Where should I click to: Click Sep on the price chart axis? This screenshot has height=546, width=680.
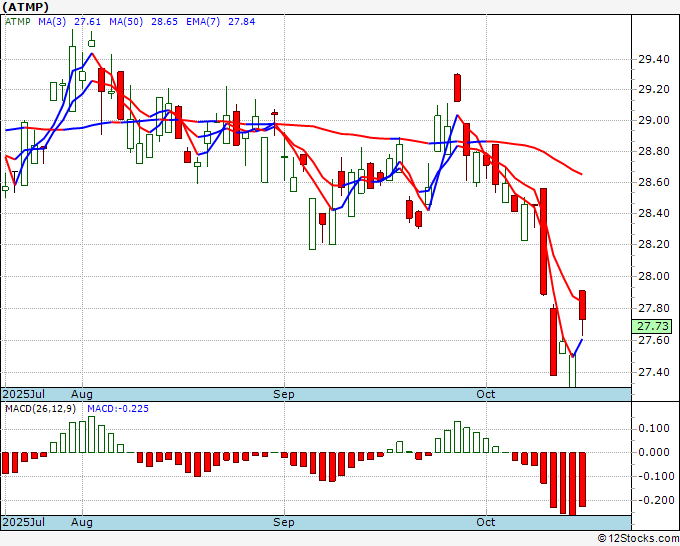point(284,394)
